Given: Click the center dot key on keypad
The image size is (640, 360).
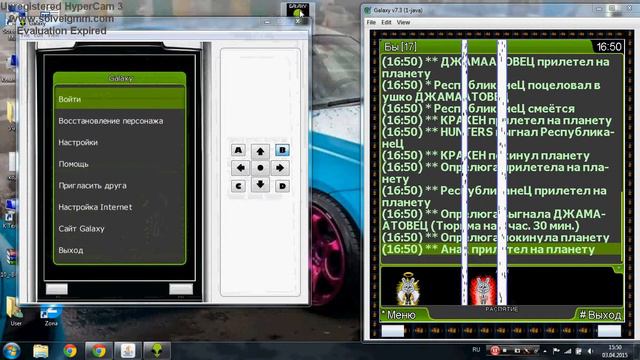Looking at the screenshot, I should 260,168.
